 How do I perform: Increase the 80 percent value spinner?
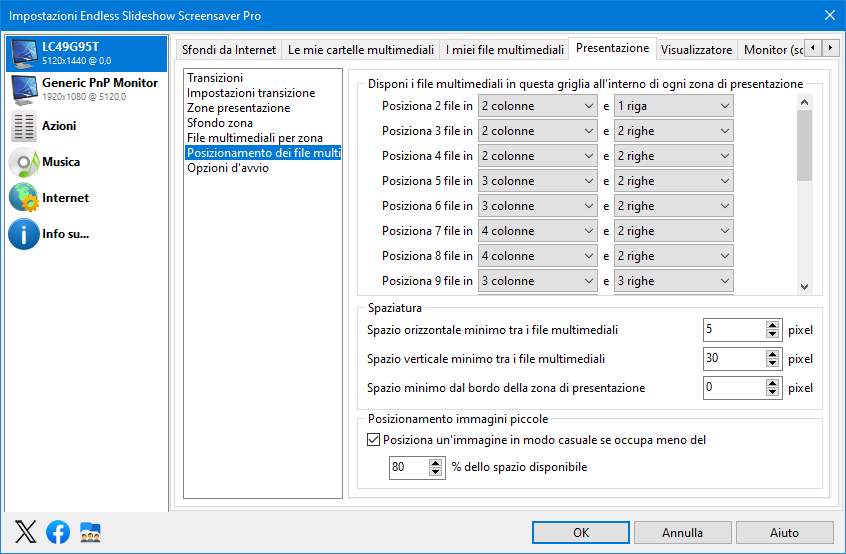pyautogui.click(x=435, y=463)
